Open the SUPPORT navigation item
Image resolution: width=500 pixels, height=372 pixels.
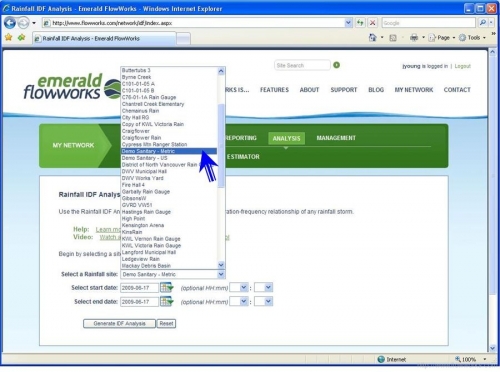344,90
